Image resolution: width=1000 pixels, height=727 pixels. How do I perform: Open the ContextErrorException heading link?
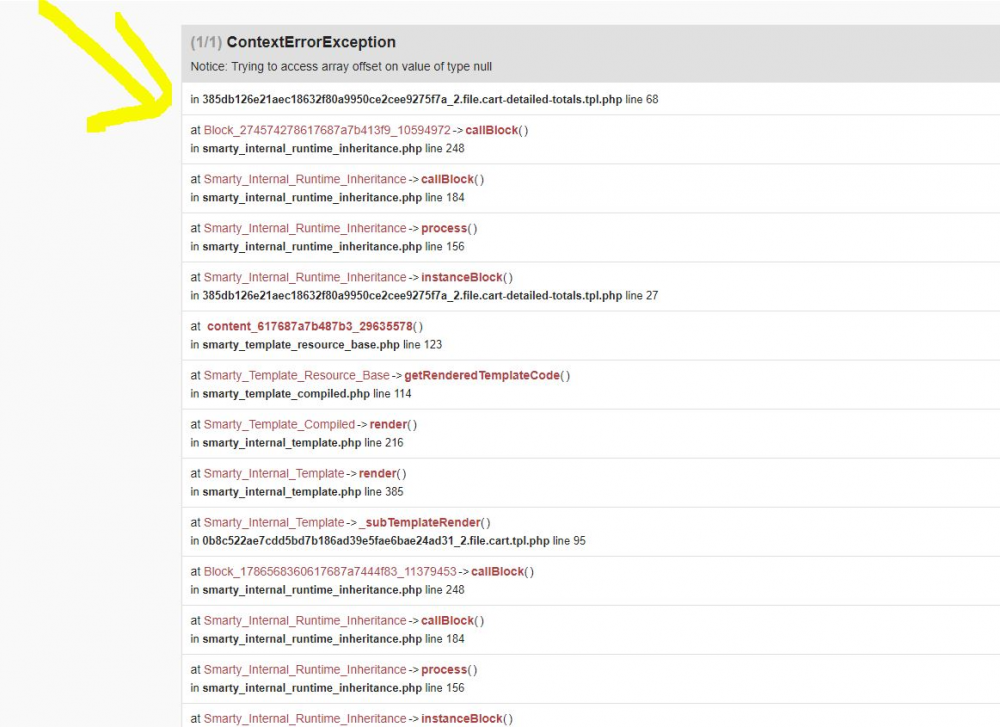311,42
